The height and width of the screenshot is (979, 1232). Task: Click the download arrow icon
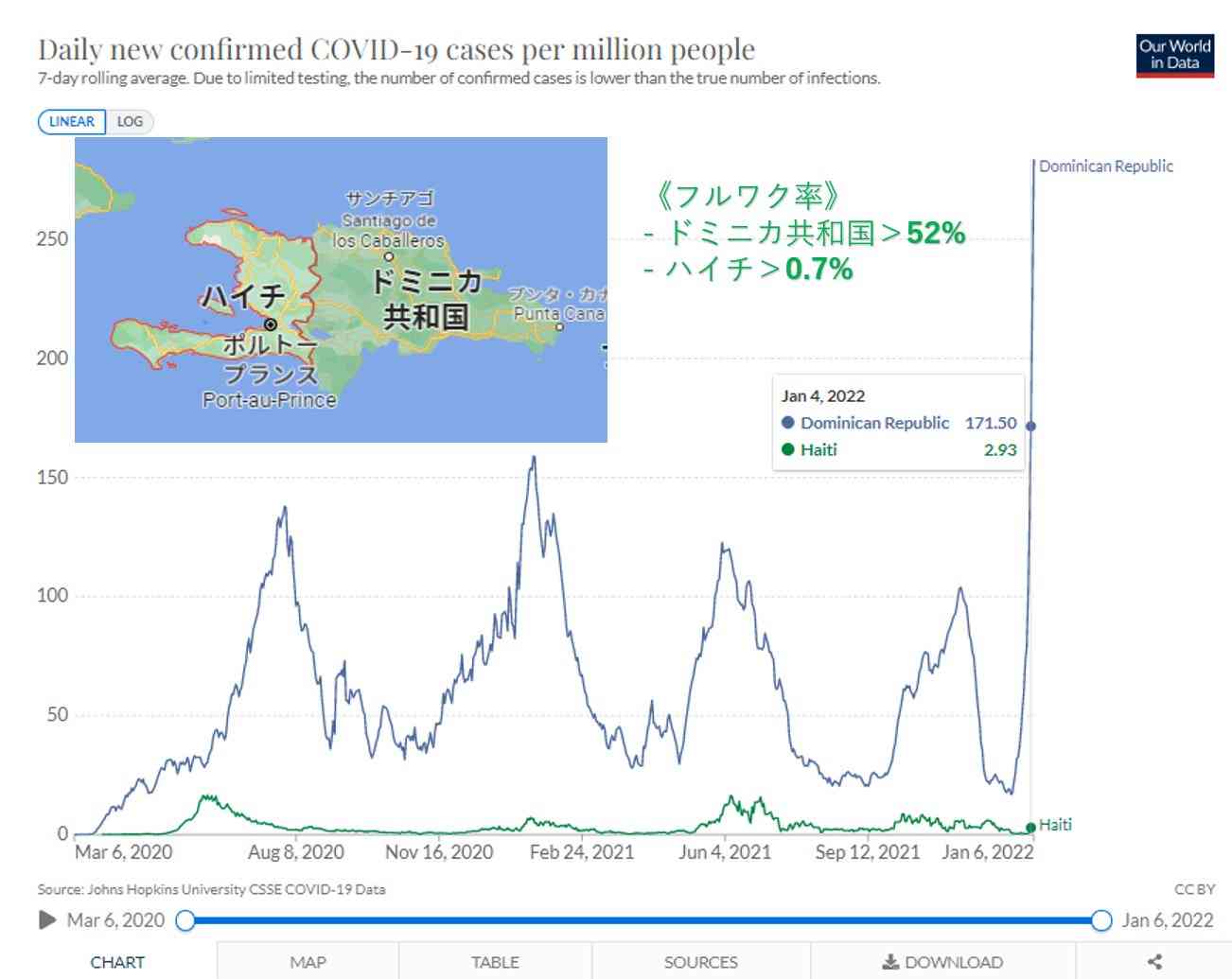pos(889,962)
